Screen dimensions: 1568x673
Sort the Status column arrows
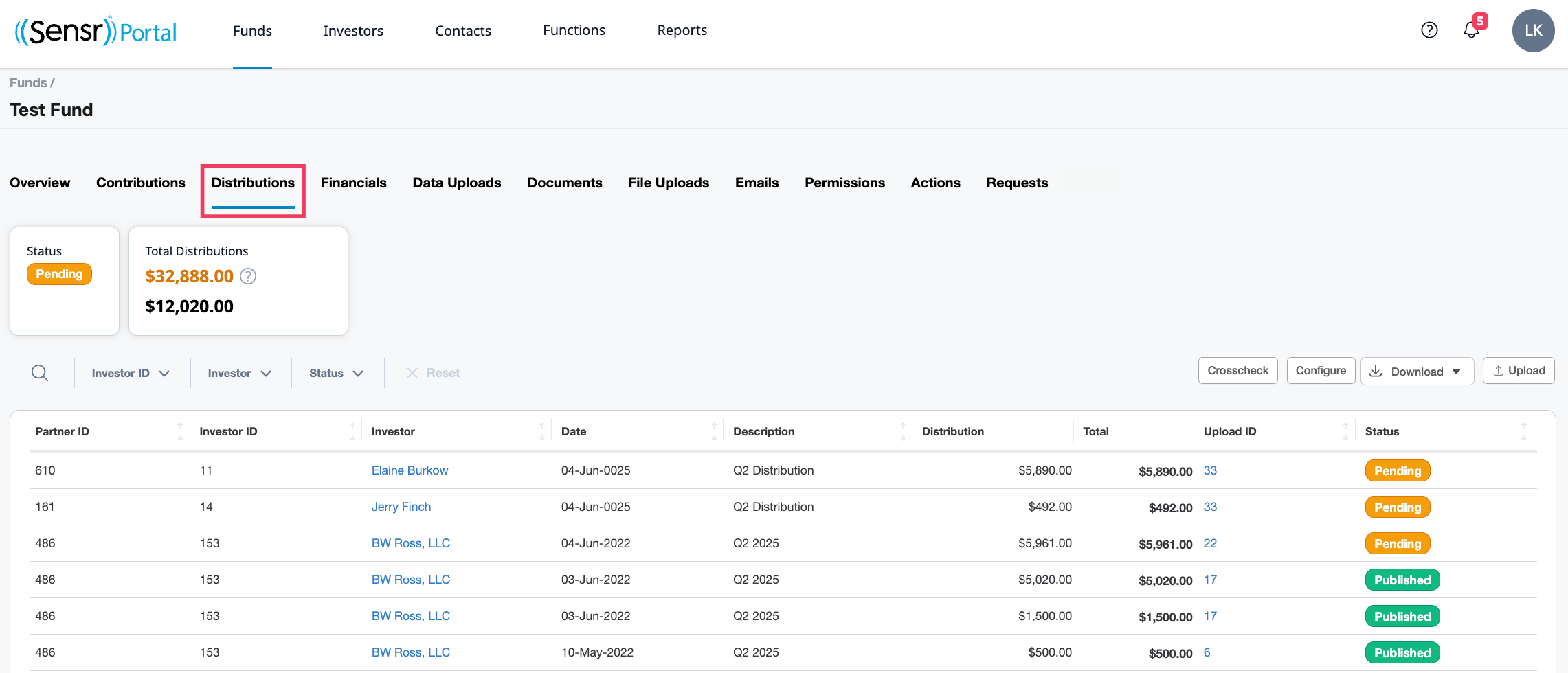(1523, 431)
